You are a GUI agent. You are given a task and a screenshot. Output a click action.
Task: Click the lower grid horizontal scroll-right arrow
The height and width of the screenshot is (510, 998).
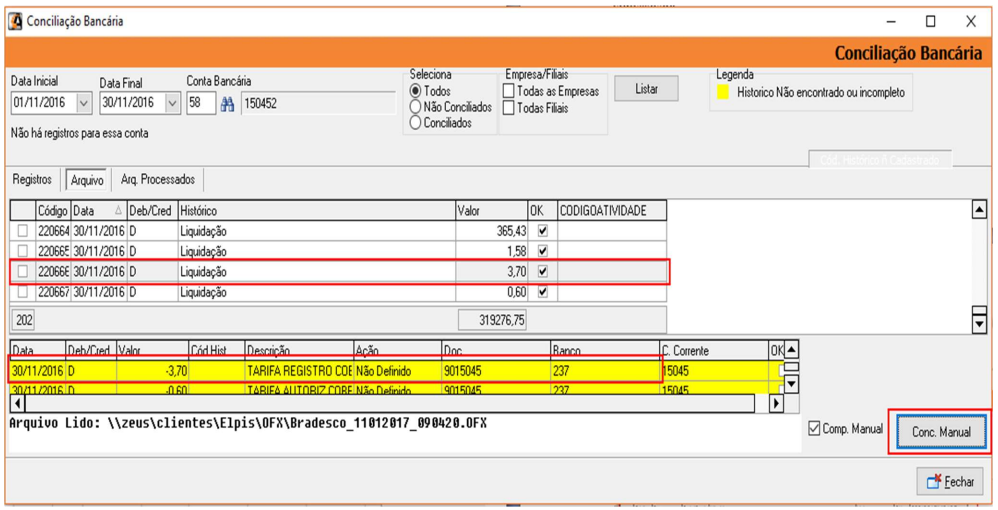pos(776,403)
